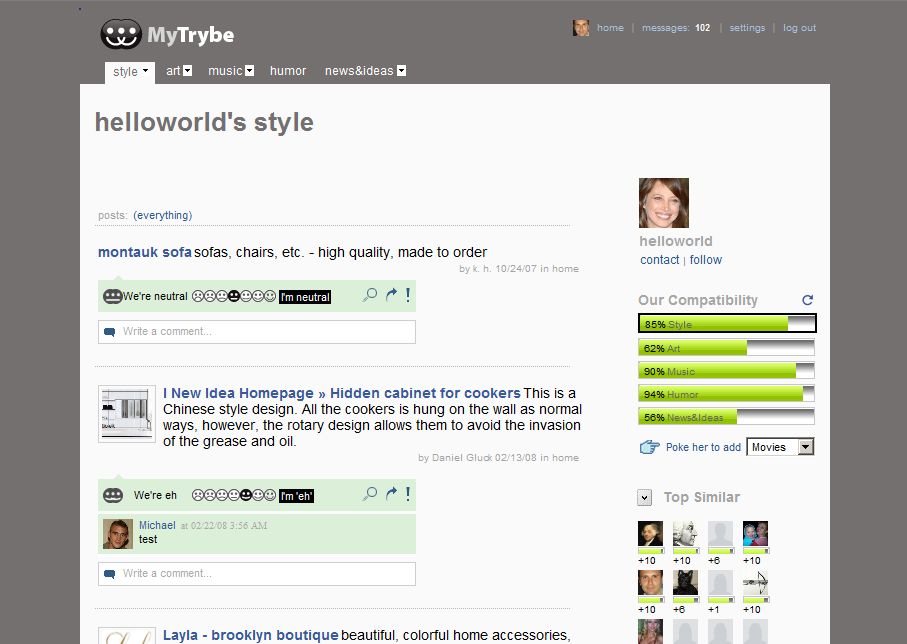Change the posts filter (everything)
Viewport: 907px width, 644px height.
[x=163, y=215]
